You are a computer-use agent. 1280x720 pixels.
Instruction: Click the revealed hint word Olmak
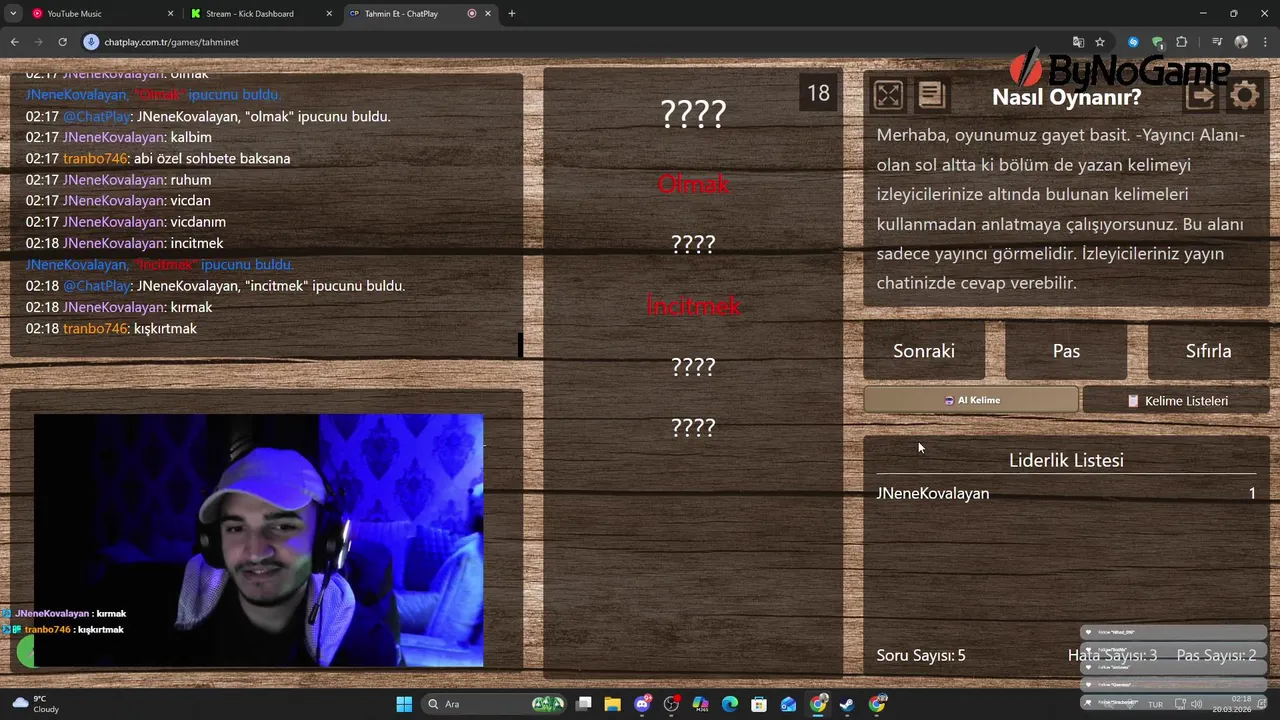pos(693,184)
